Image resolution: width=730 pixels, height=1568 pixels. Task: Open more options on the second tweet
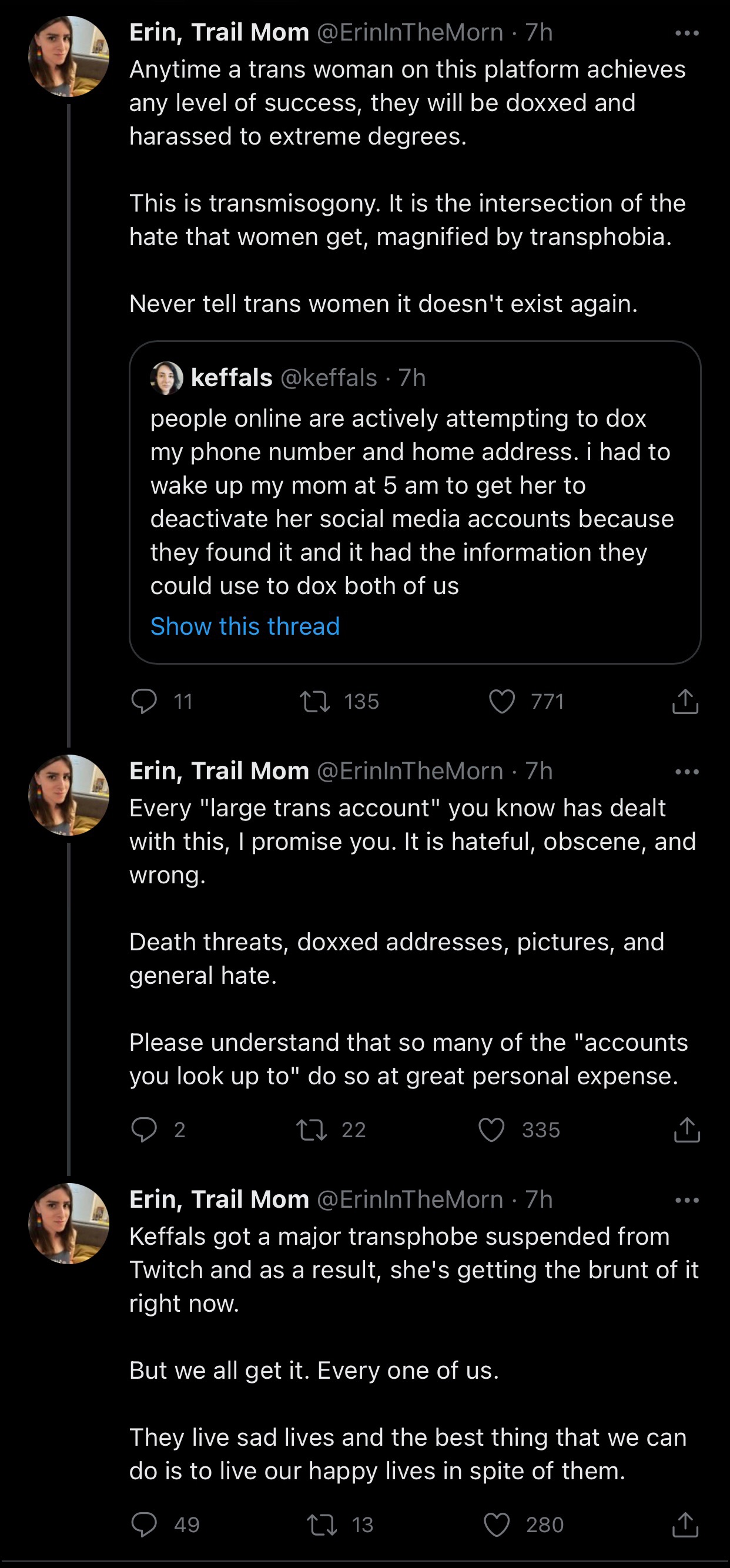coord(687,772)
